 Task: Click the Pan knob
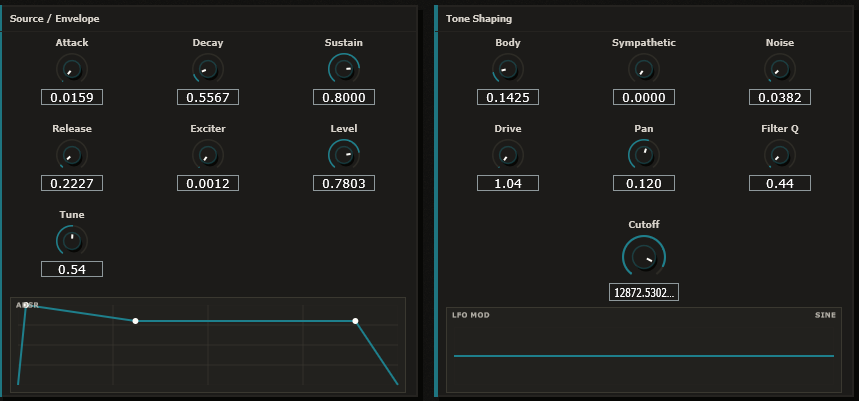click(x=643, y=155)
